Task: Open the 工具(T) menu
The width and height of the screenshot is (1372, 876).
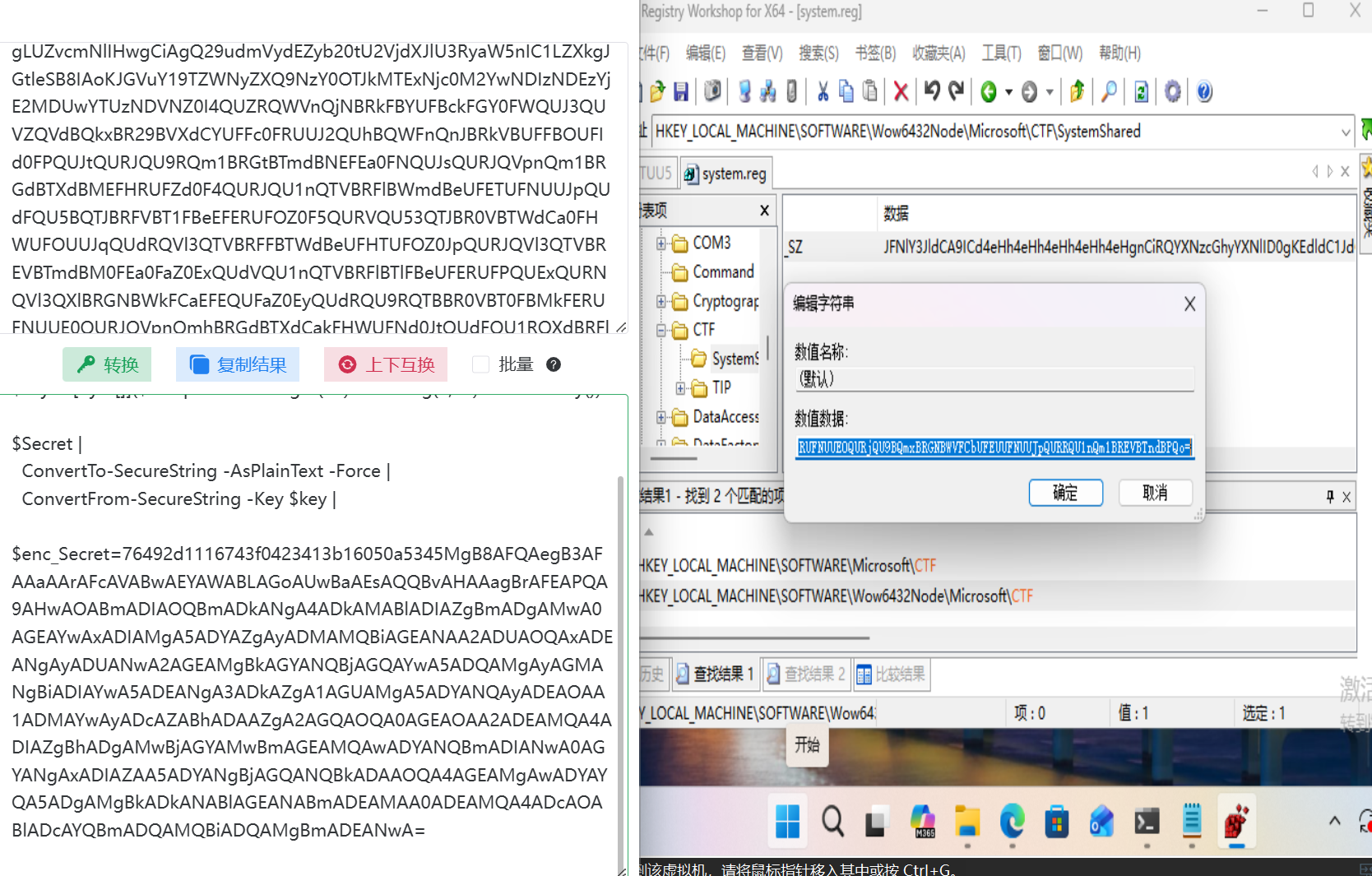Action: point(1001,53)
